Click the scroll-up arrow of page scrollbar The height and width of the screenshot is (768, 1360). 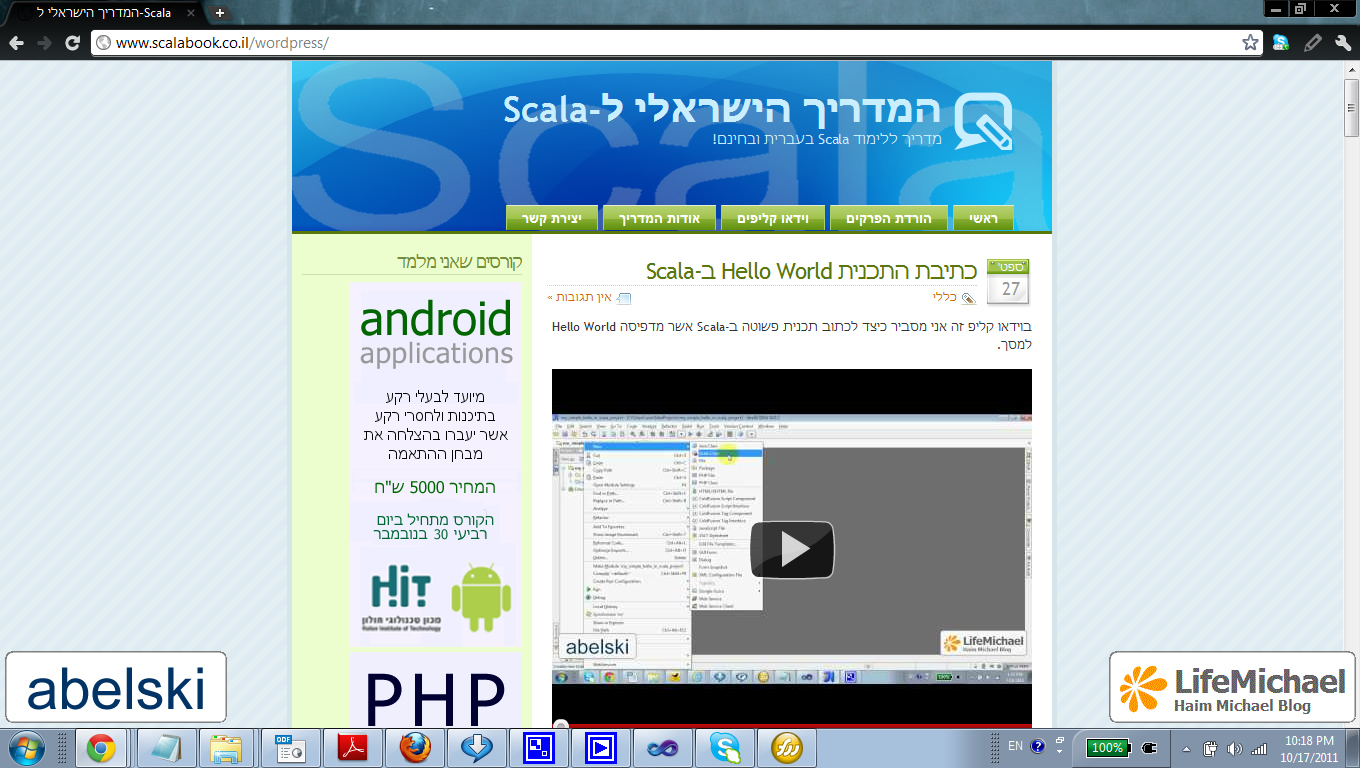click(1351, 69)
